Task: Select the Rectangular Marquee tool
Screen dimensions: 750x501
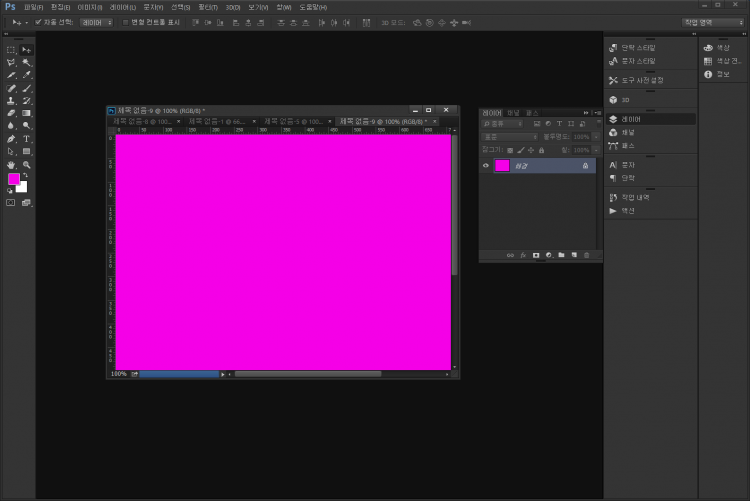Action: (x=11, y=49)
